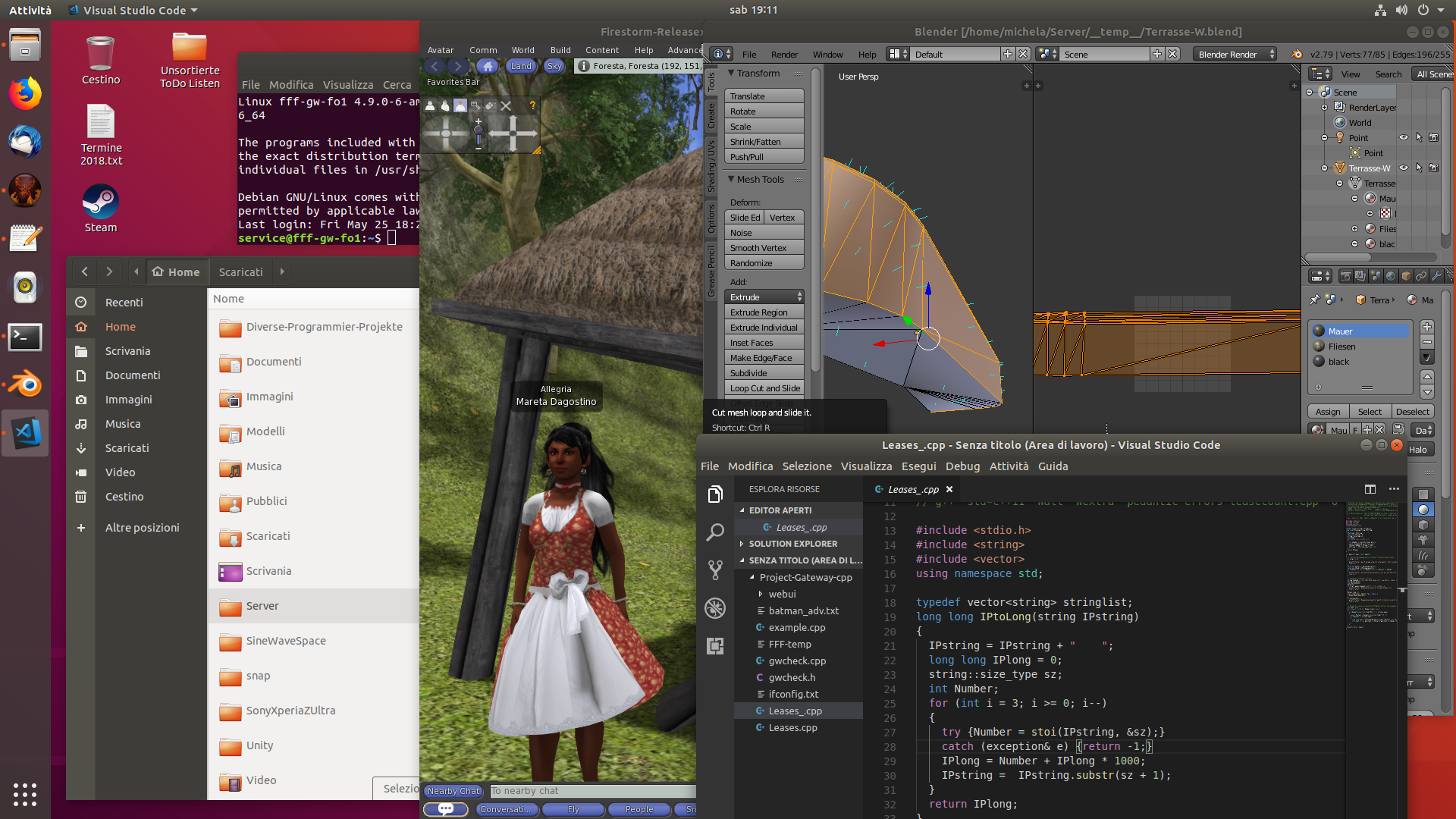The image size is (1456, 819).
Task: Expand the webui folder in VS Code
Action: (761, 594)
